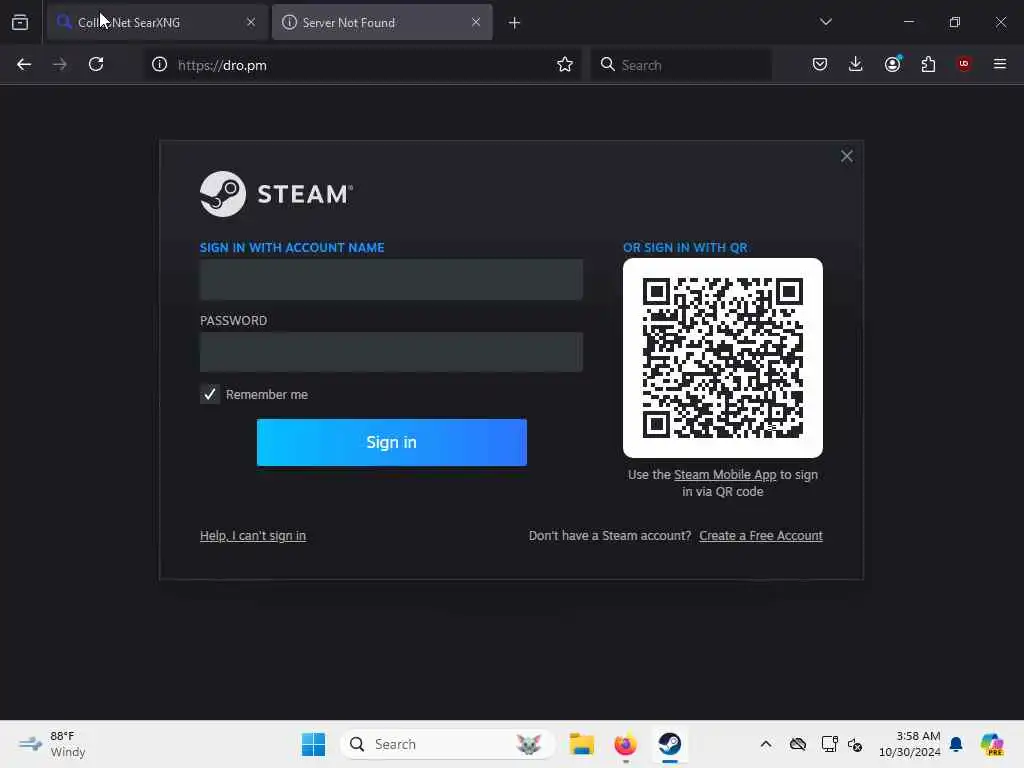Switch to the CoilNet SearXNG tab
Screen dimensions: 1024x768
[x=157, y=22]
